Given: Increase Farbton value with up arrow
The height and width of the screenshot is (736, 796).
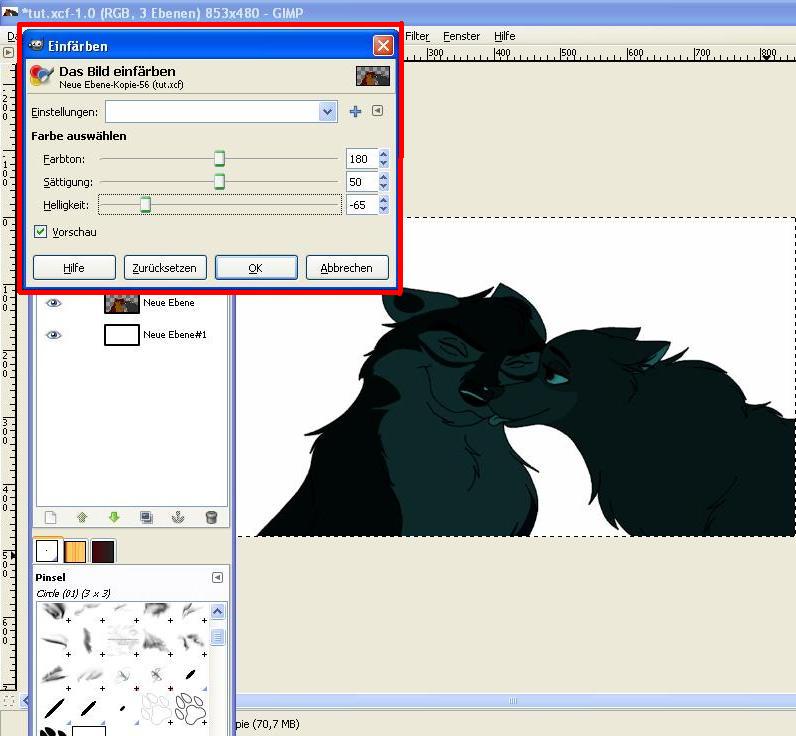Looking at the screenshot, I should [384, 154].
